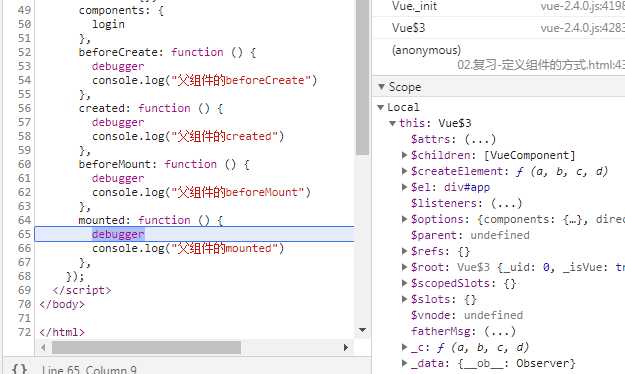
Task: Click the closing </html> tag on line 72
Action: [x=62, y=332]
